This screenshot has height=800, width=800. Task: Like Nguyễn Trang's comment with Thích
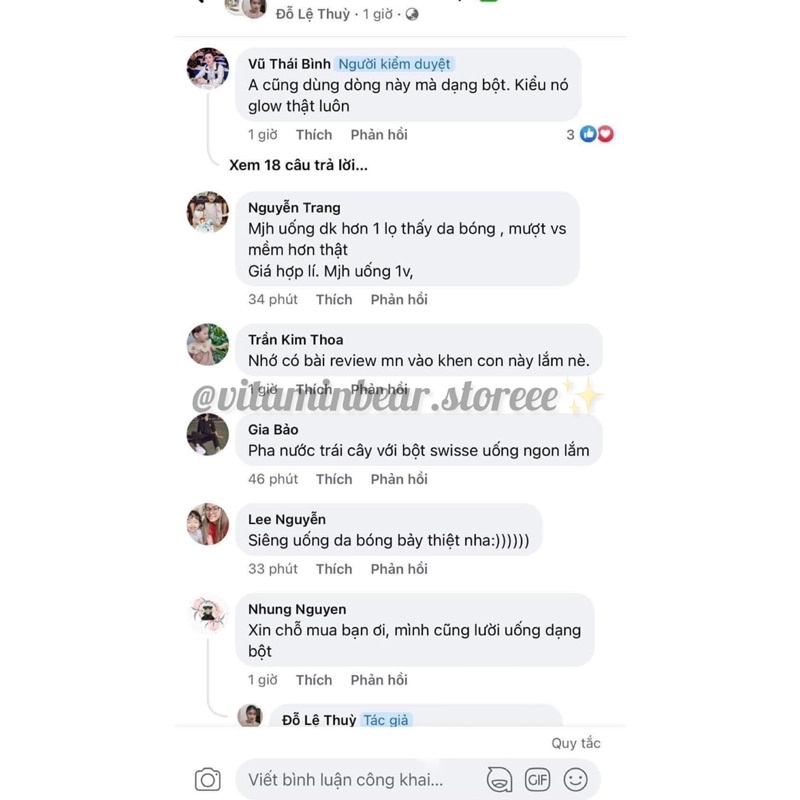coord(334,299)
